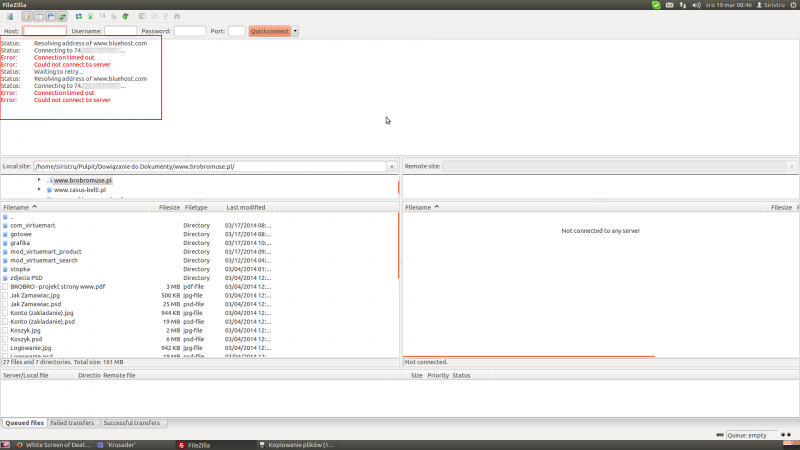Open the directory listing filters dialog
Image resolution: width=800 pixels, height=450 pixels.
(142, 17)
